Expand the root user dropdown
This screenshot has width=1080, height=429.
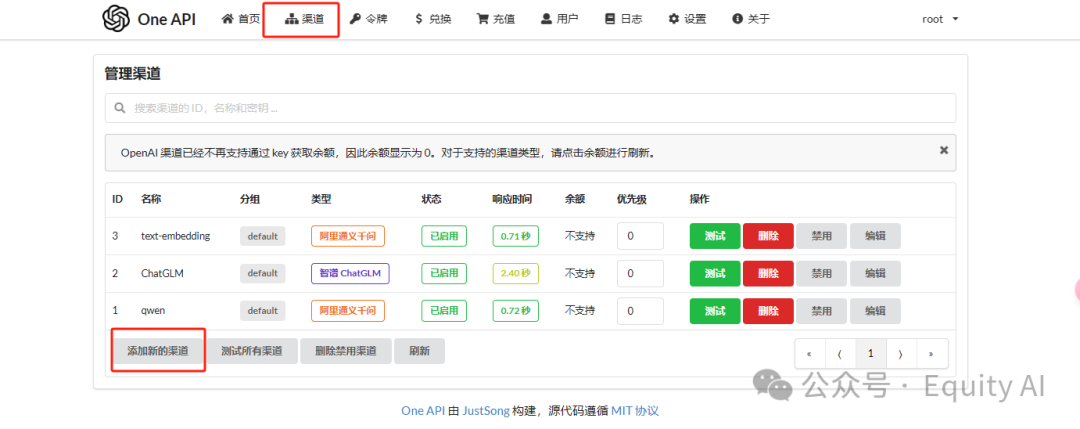940,19
